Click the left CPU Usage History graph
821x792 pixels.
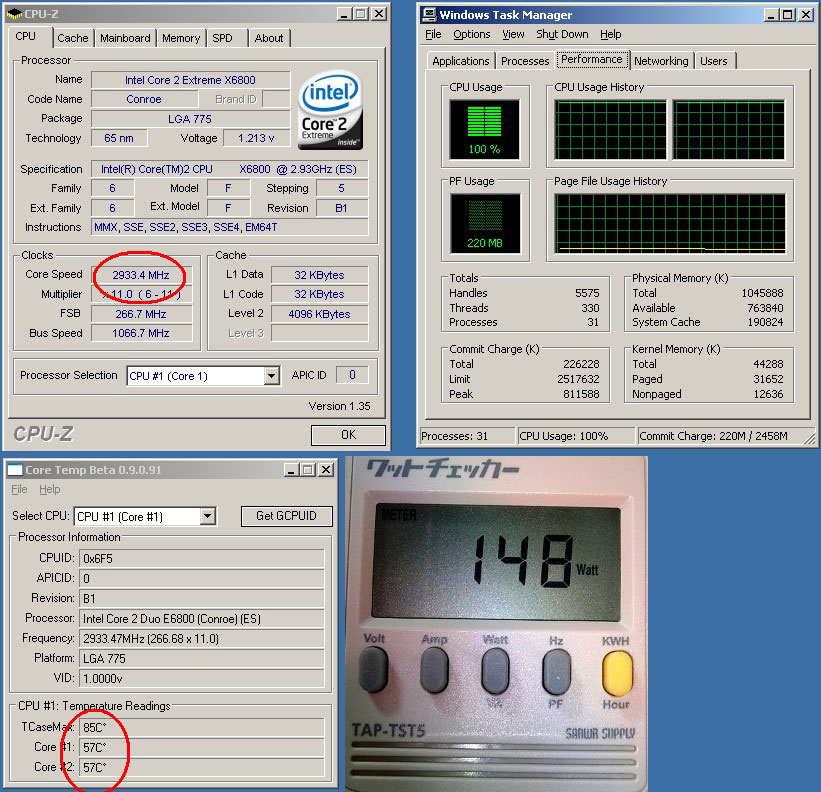pyautogui.click(x=611, y=129)
